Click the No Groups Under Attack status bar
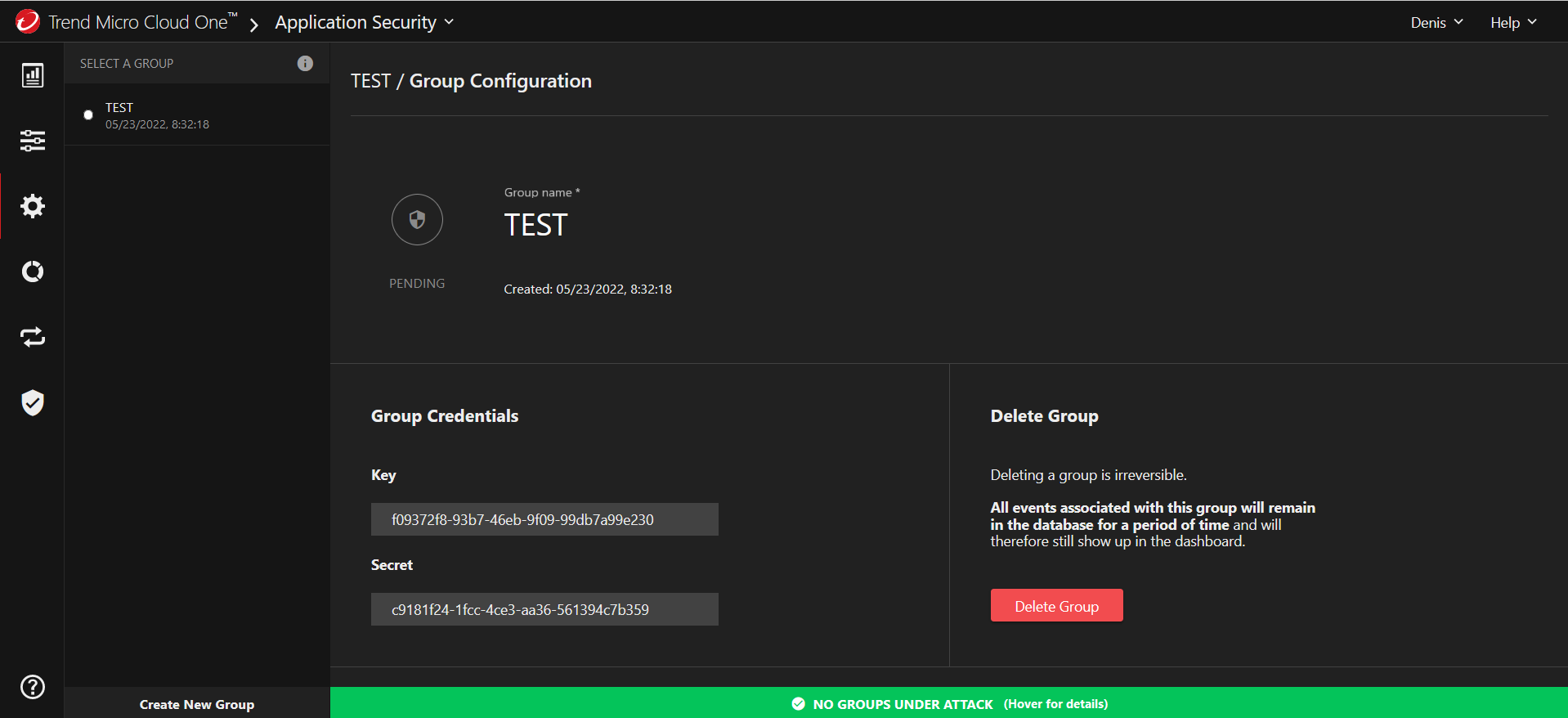The height and width of the screenshot is (718, 1568). pyautogui.click(x=948, y=703)
